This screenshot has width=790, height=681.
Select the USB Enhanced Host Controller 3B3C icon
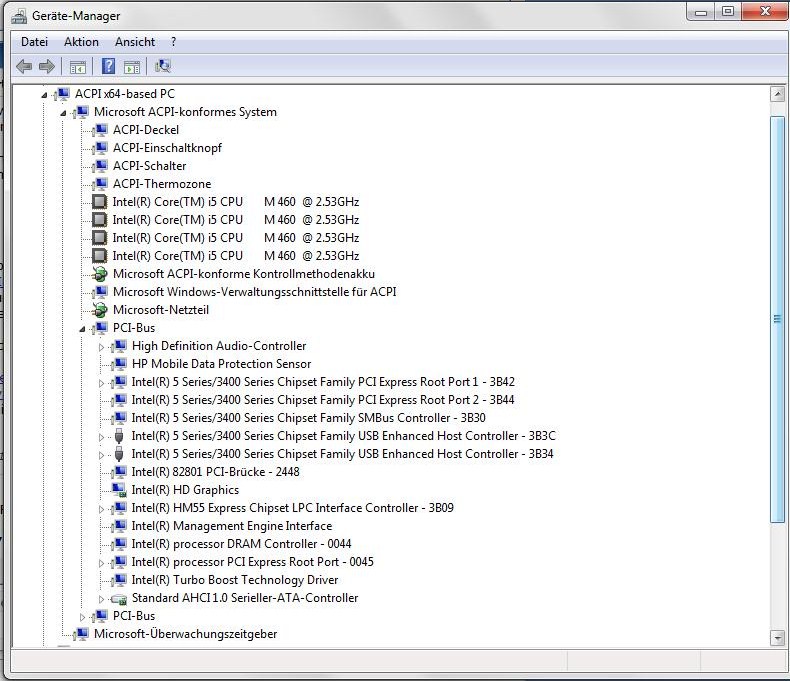(119, 436)
